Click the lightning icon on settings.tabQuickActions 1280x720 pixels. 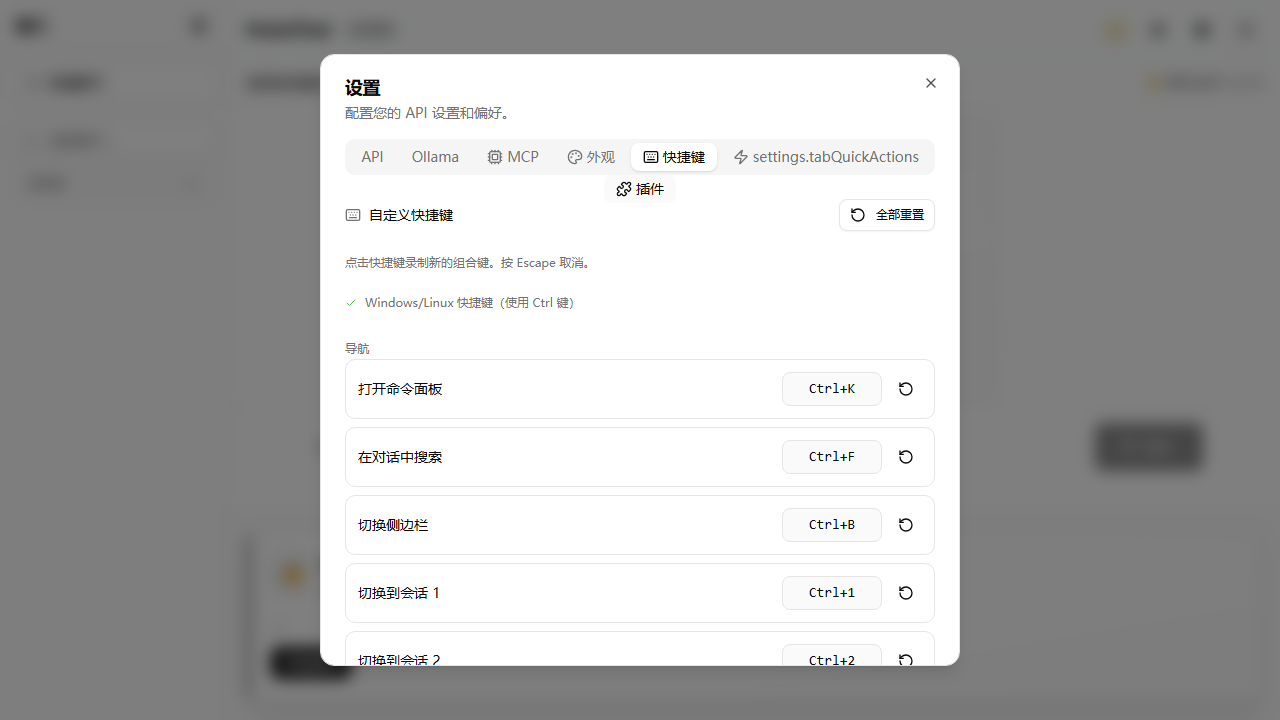(741, 157)
